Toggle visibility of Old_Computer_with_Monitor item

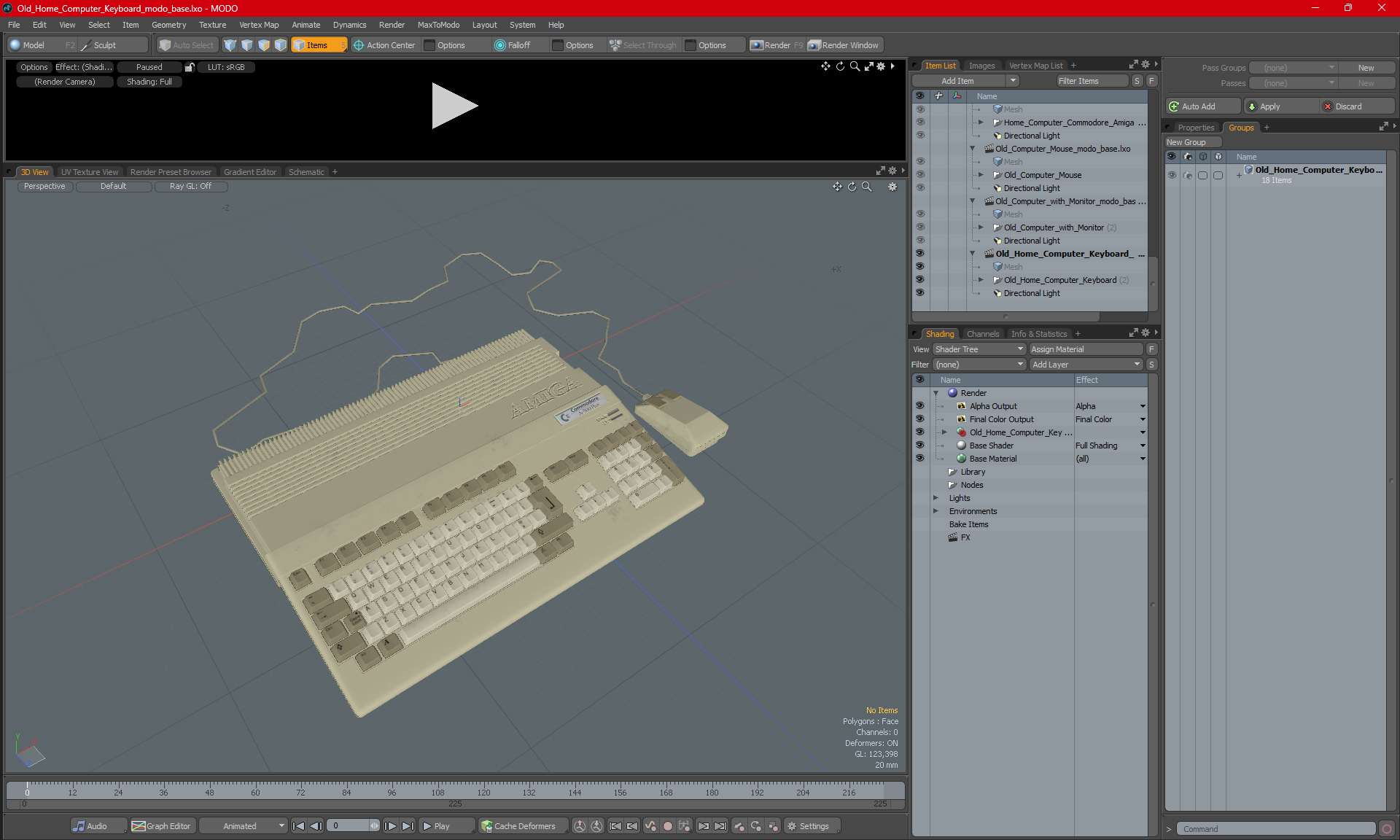point(920,227)
